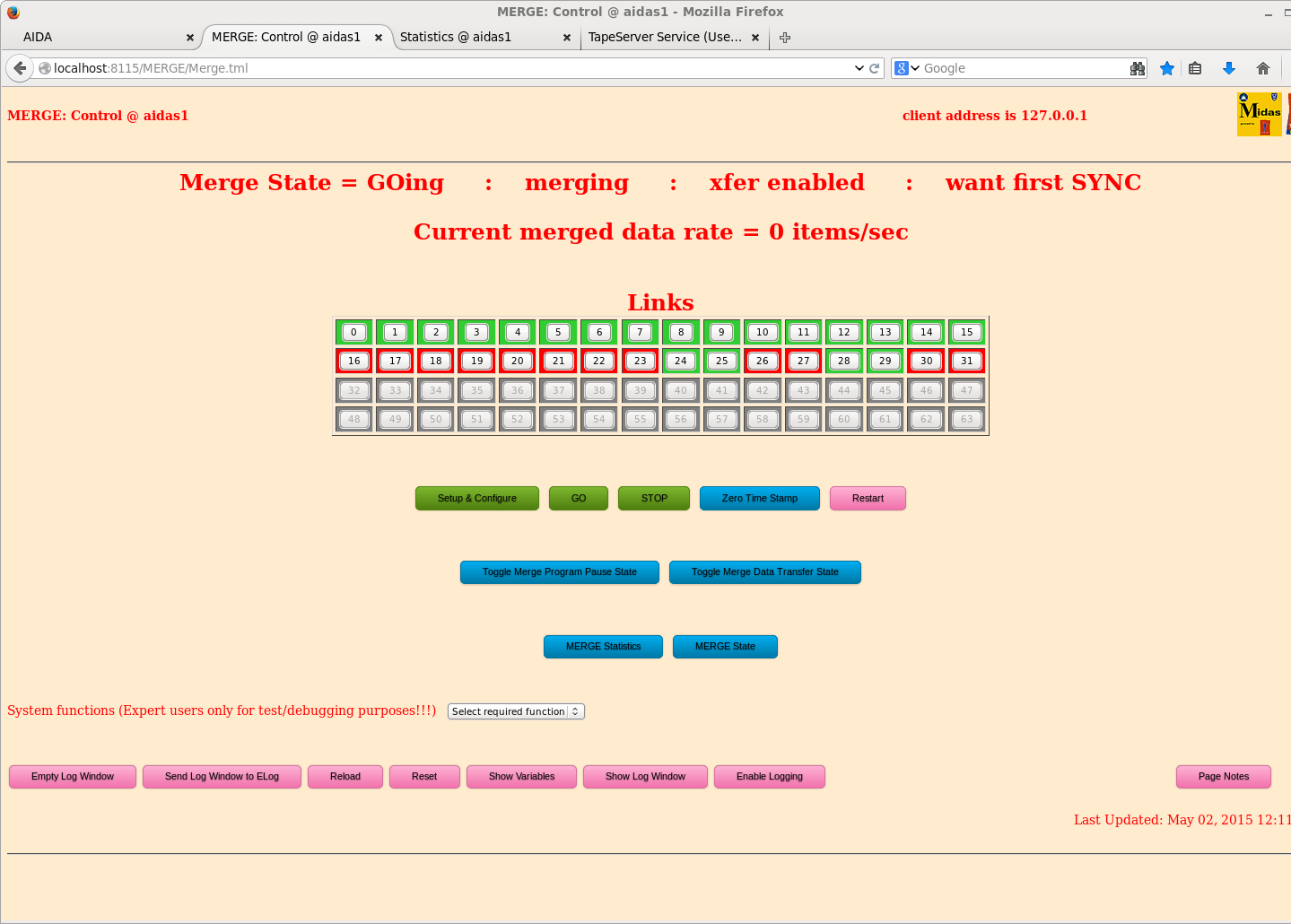Open MERGE State
The image size is (1291, 924).
(x=725, y=647)
